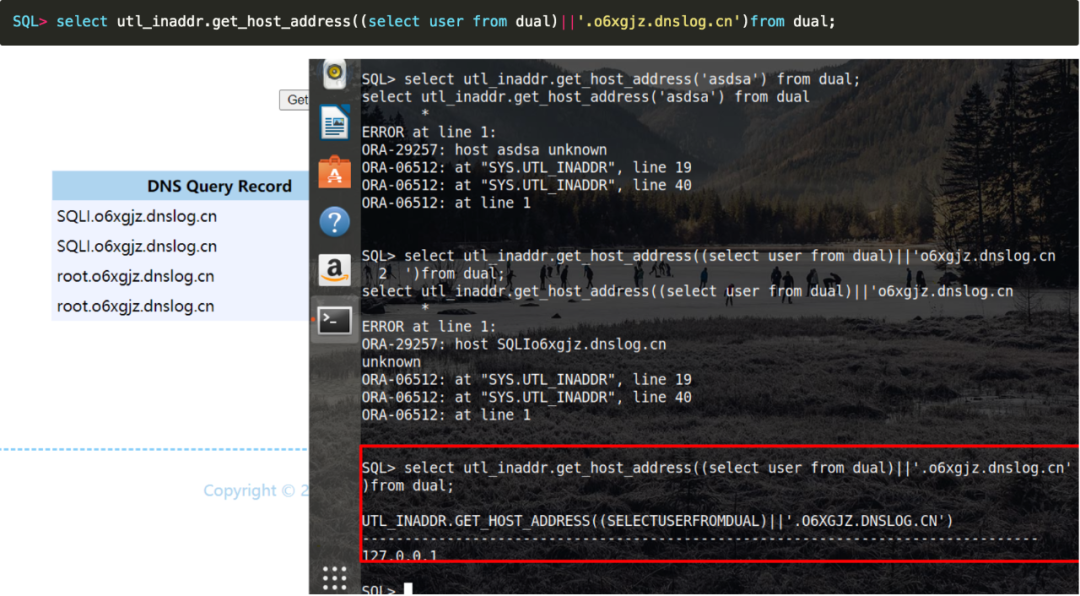Click the terminal command with get_host_address('asdsa')
Image resolution: width=1080 pixels, height=596 pixels.
tap(611, 79)
